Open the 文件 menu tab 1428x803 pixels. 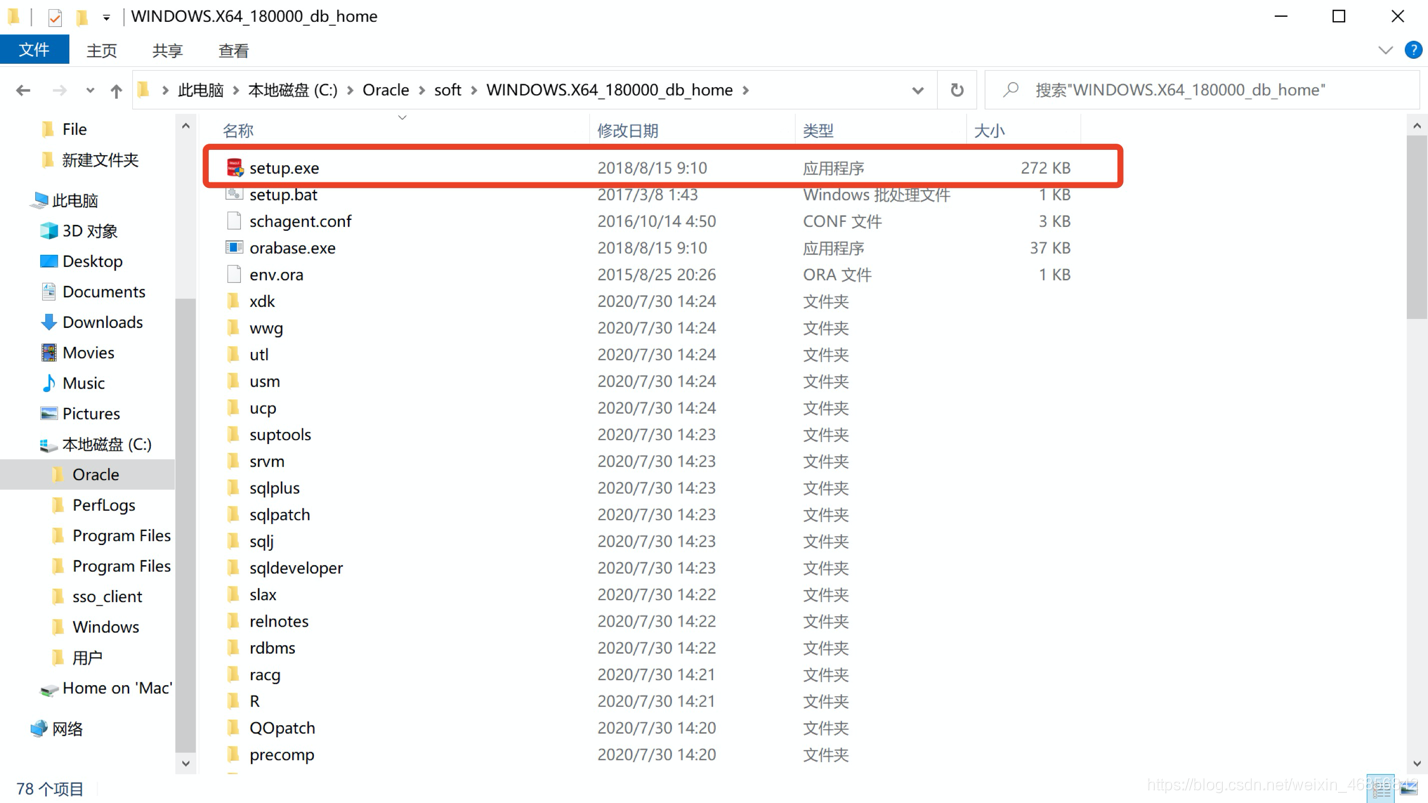tap(34, 50)
